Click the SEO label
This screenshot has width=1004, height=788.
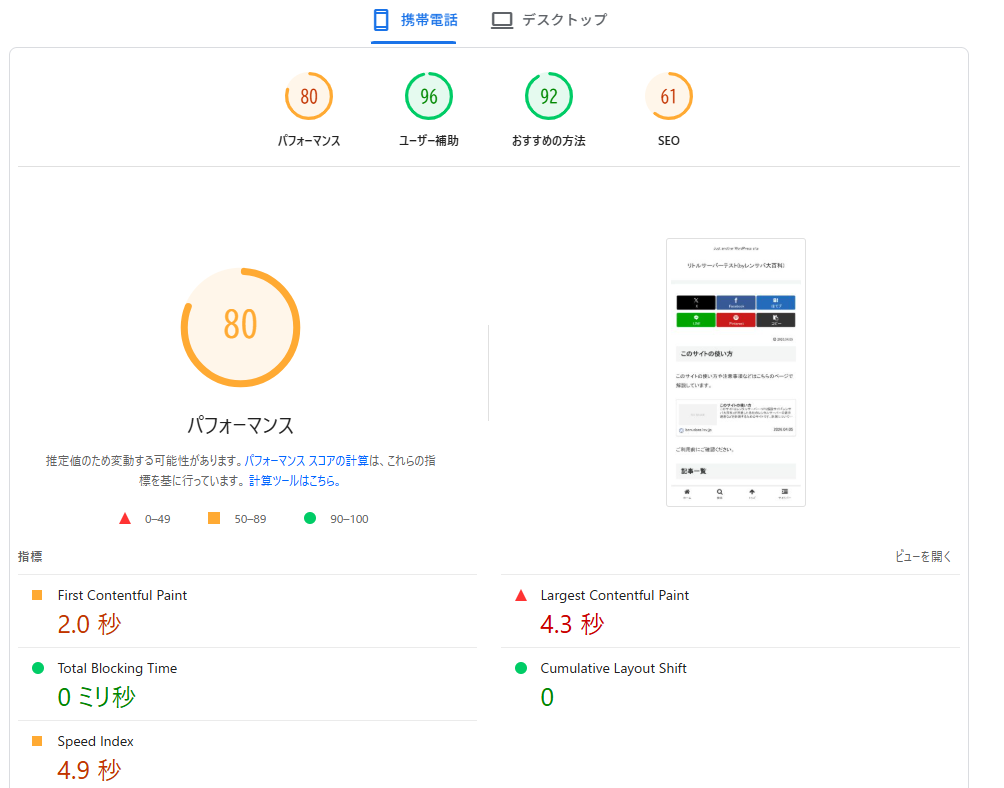(x=668, y=141)
